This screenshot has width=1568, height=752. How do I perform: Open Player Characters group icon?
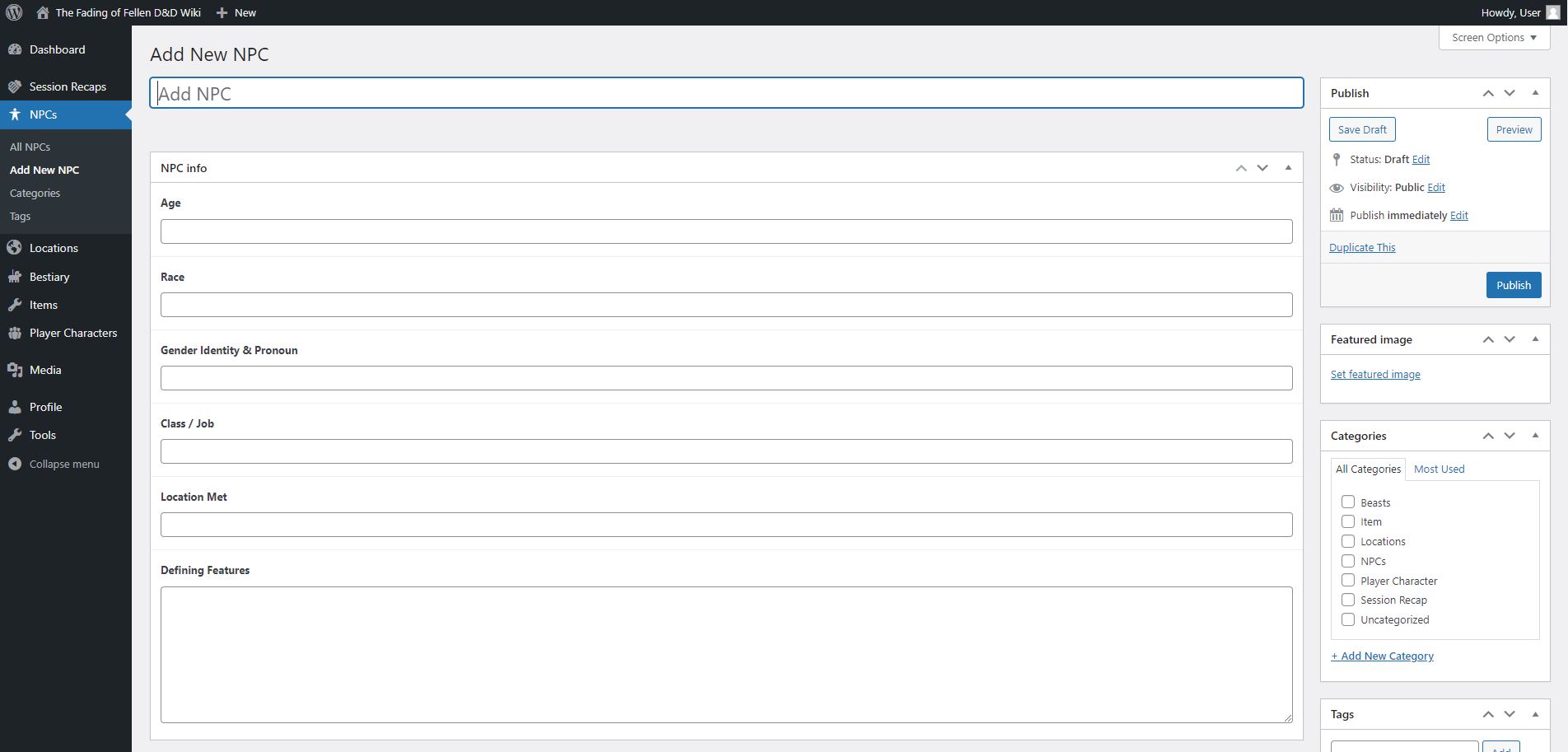point(15,333)
